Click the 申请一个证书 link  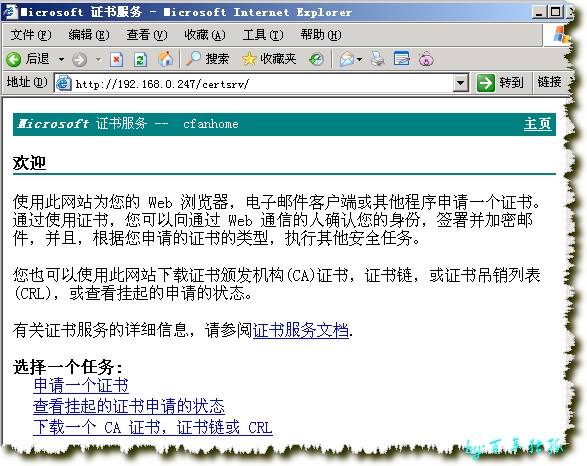point(81,385)
